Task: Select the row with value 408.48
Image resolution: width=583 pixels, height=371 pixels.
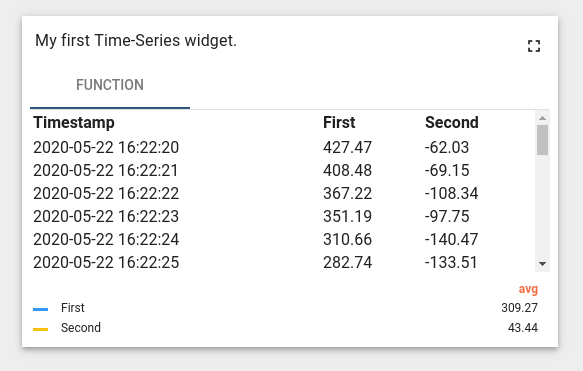Action: 284,170
